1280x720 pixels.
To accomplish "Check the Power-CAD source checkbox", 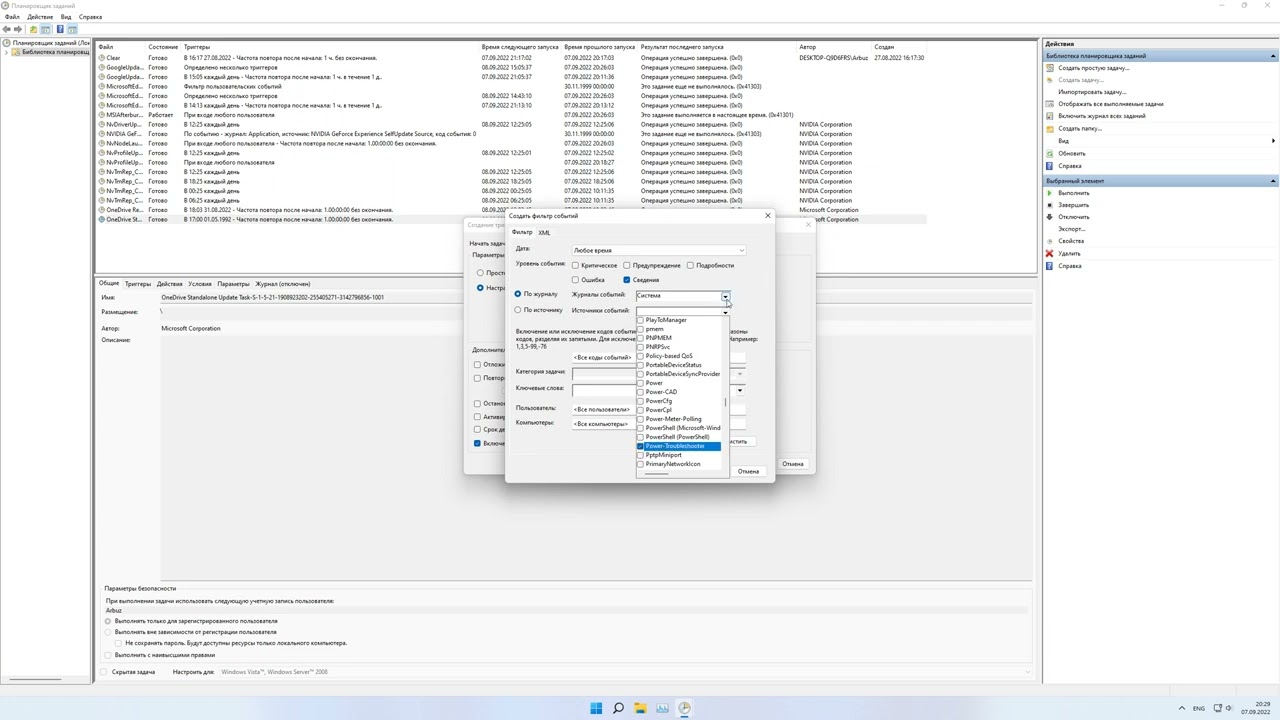I will pos(641,392).
